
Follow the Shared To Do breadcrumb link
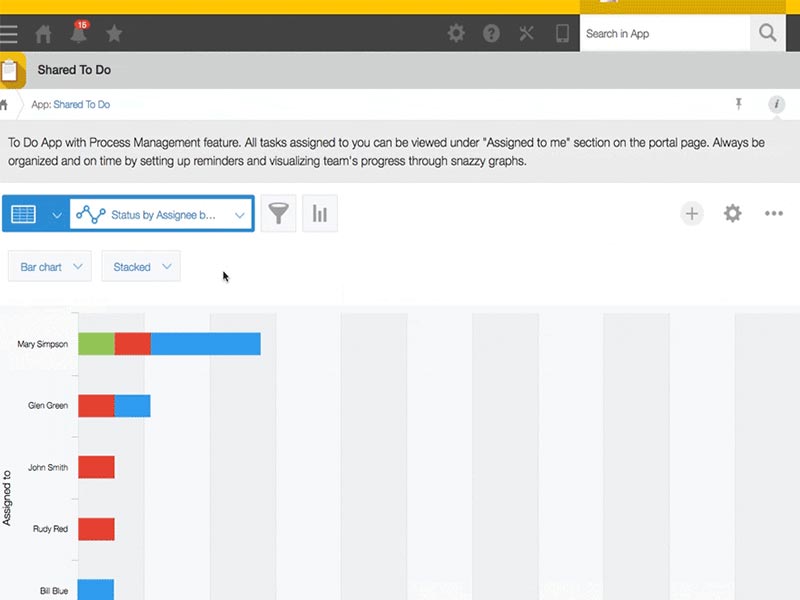tap(81, 104)
